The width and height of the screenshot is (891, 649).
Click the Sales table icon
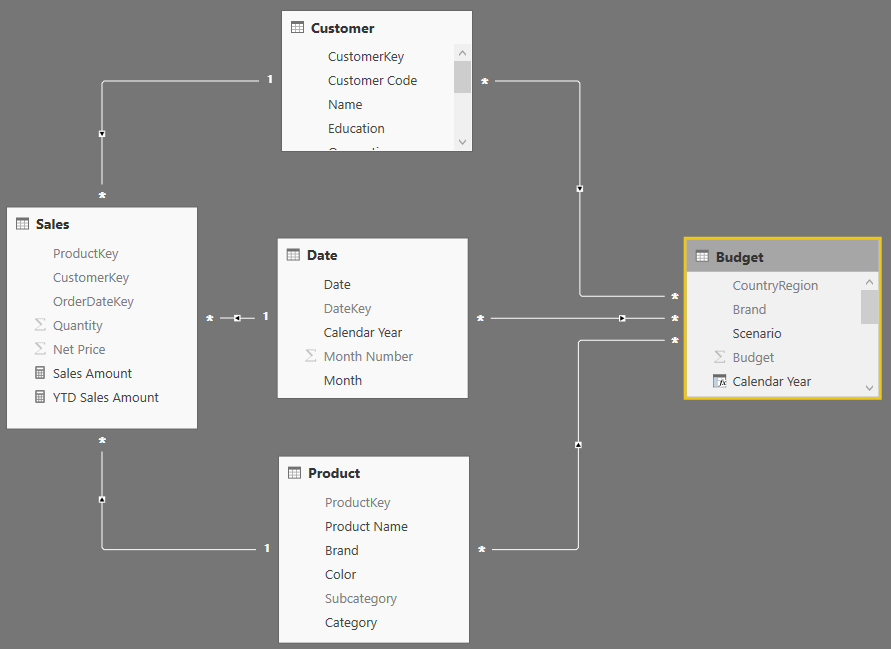point(23,224)
